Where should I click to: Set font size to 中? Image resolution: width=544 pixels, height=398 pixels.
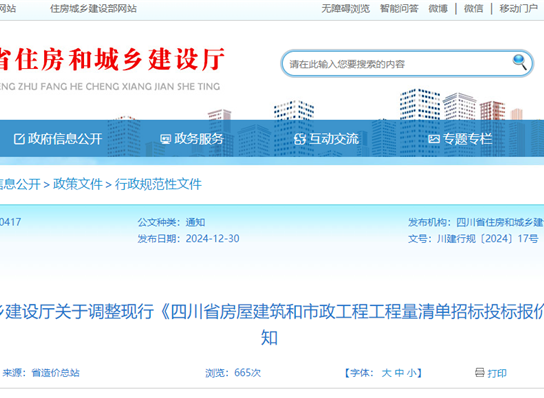pos(399,373)
